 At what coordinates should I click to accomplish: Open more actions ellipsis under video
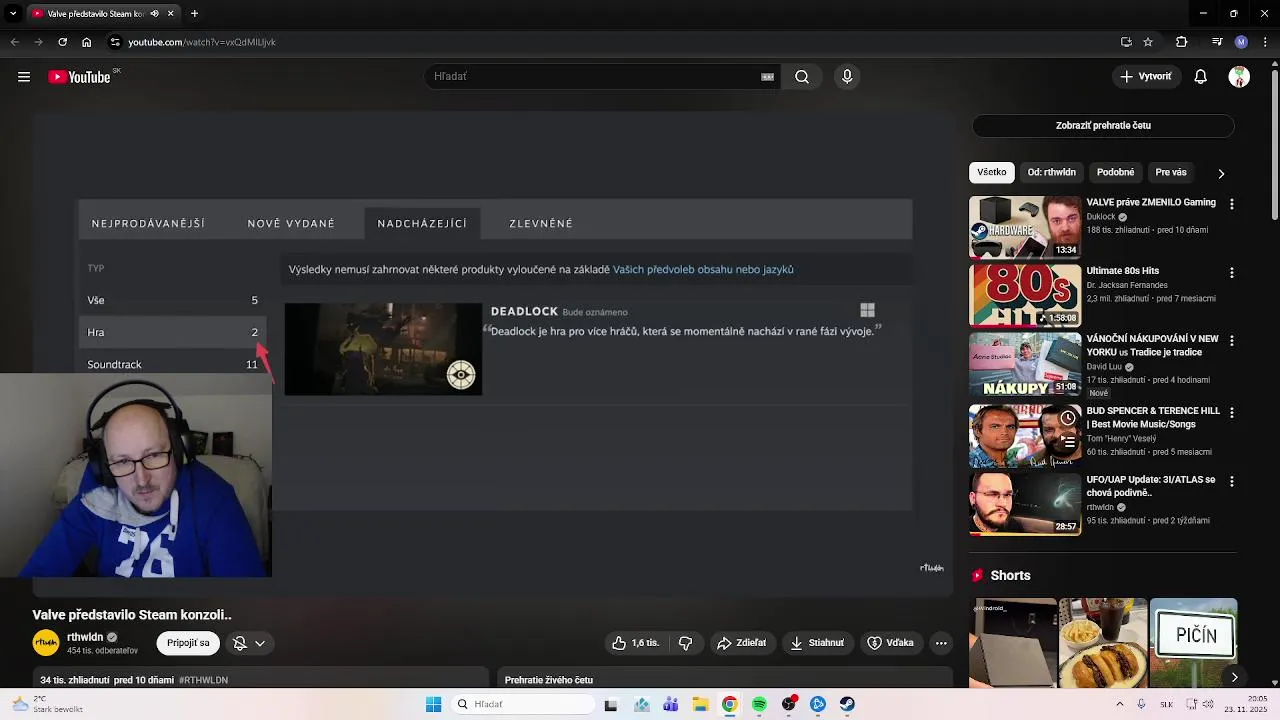(941, 643)
